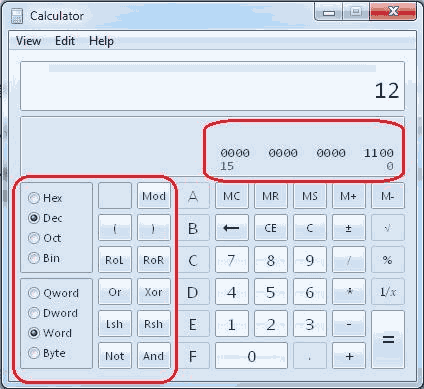Open the View menu
This screenshot has height=389, width=424.
(x=28, y=41)
